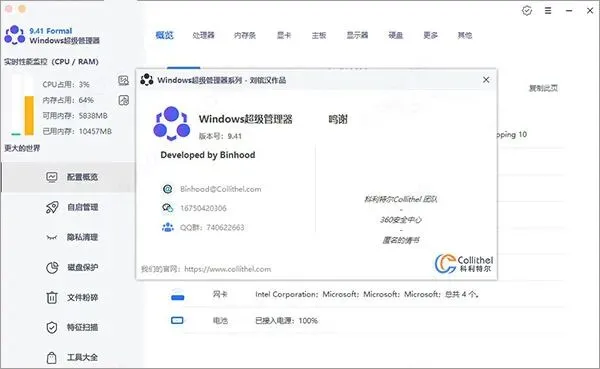The width and height of the screenshot is (600, 369).
Task: Open the 配置概览 sidebar icon
Action: click(x=52, y=177)
